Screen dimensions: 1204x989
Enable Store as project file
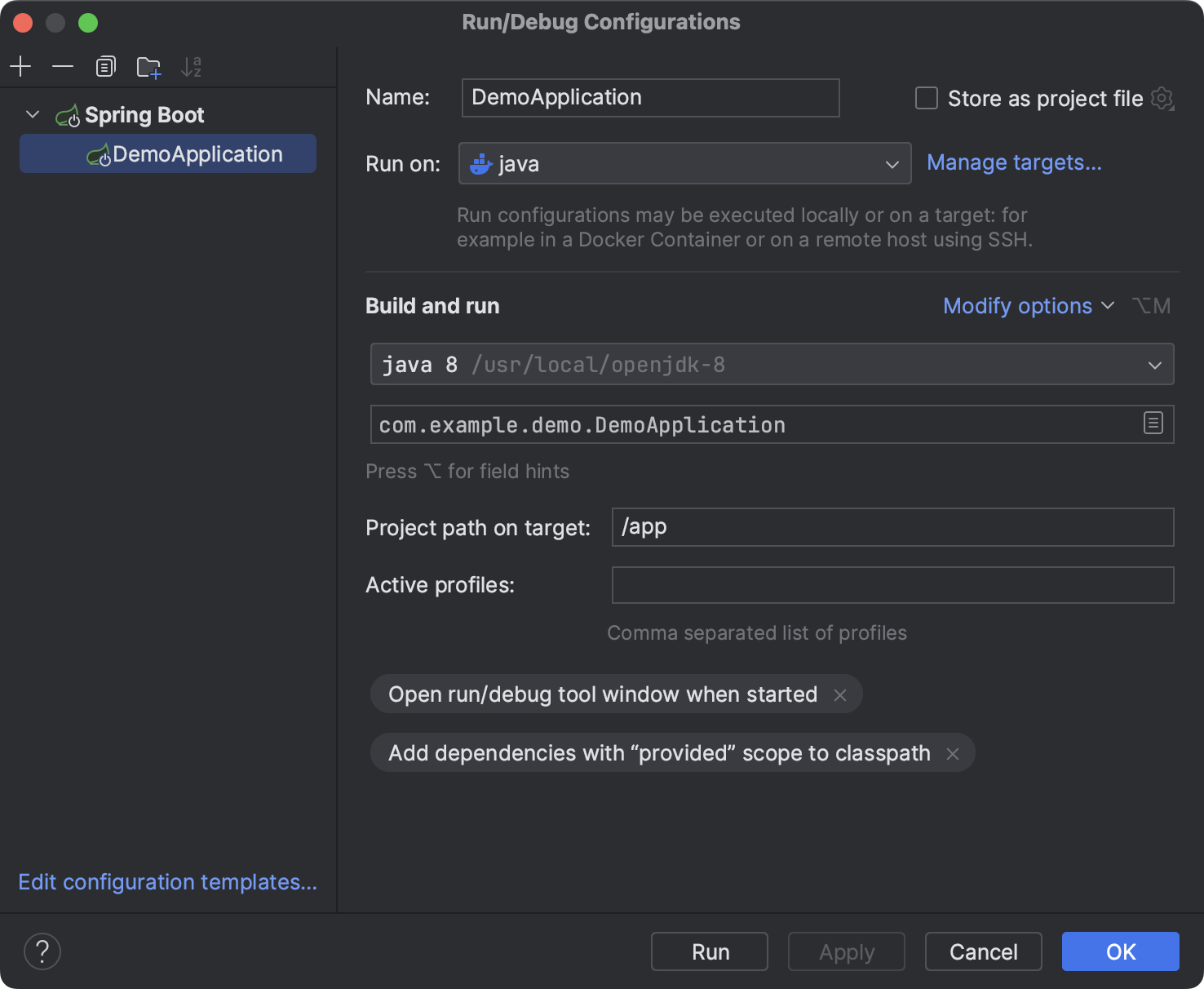tap(926, 98)
